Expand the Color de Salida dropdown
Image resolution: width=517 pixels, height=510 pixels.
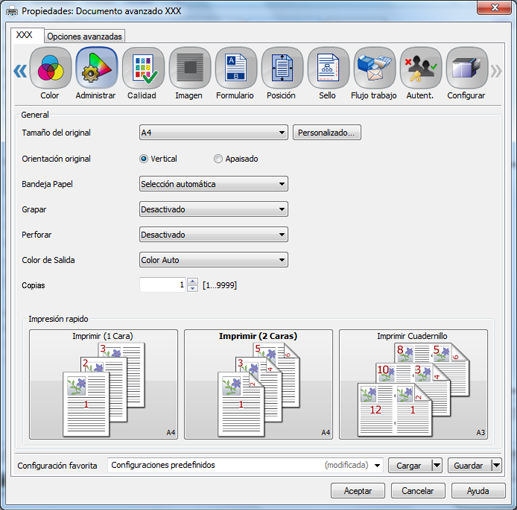pos(213,260)
